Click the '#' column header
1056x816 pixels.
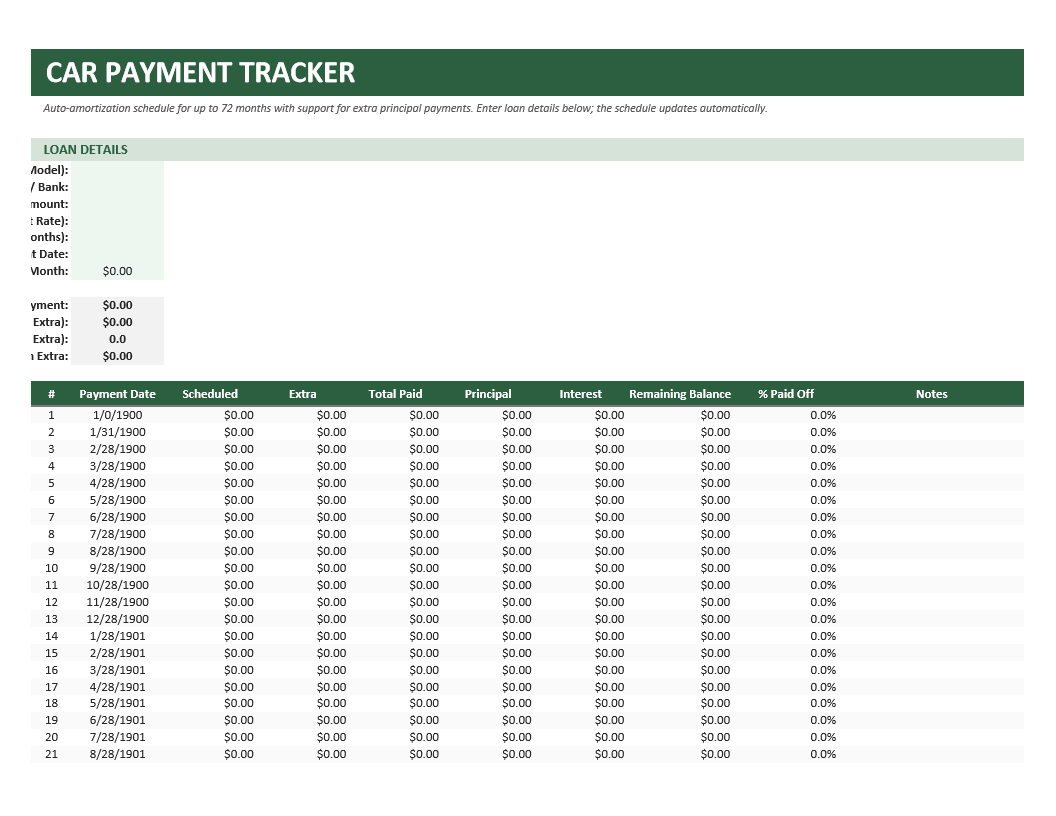coord(51,394)
